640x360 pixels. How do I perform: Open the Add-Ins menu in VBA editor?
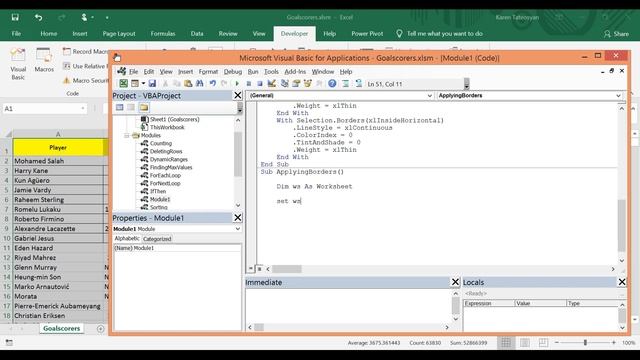pos(295,71)
